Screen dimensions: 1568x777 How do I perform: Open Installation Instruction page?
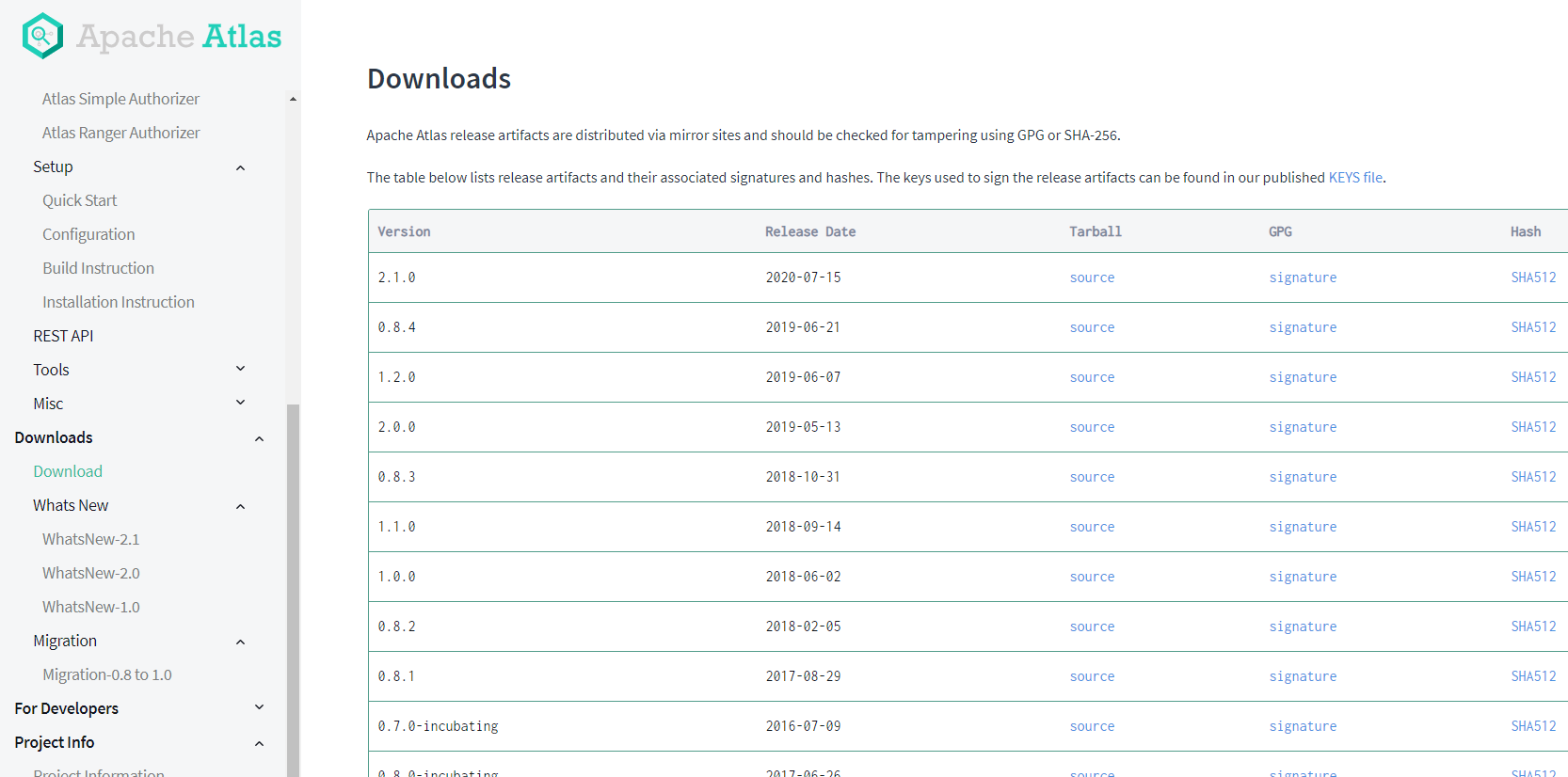coord(119,302)
